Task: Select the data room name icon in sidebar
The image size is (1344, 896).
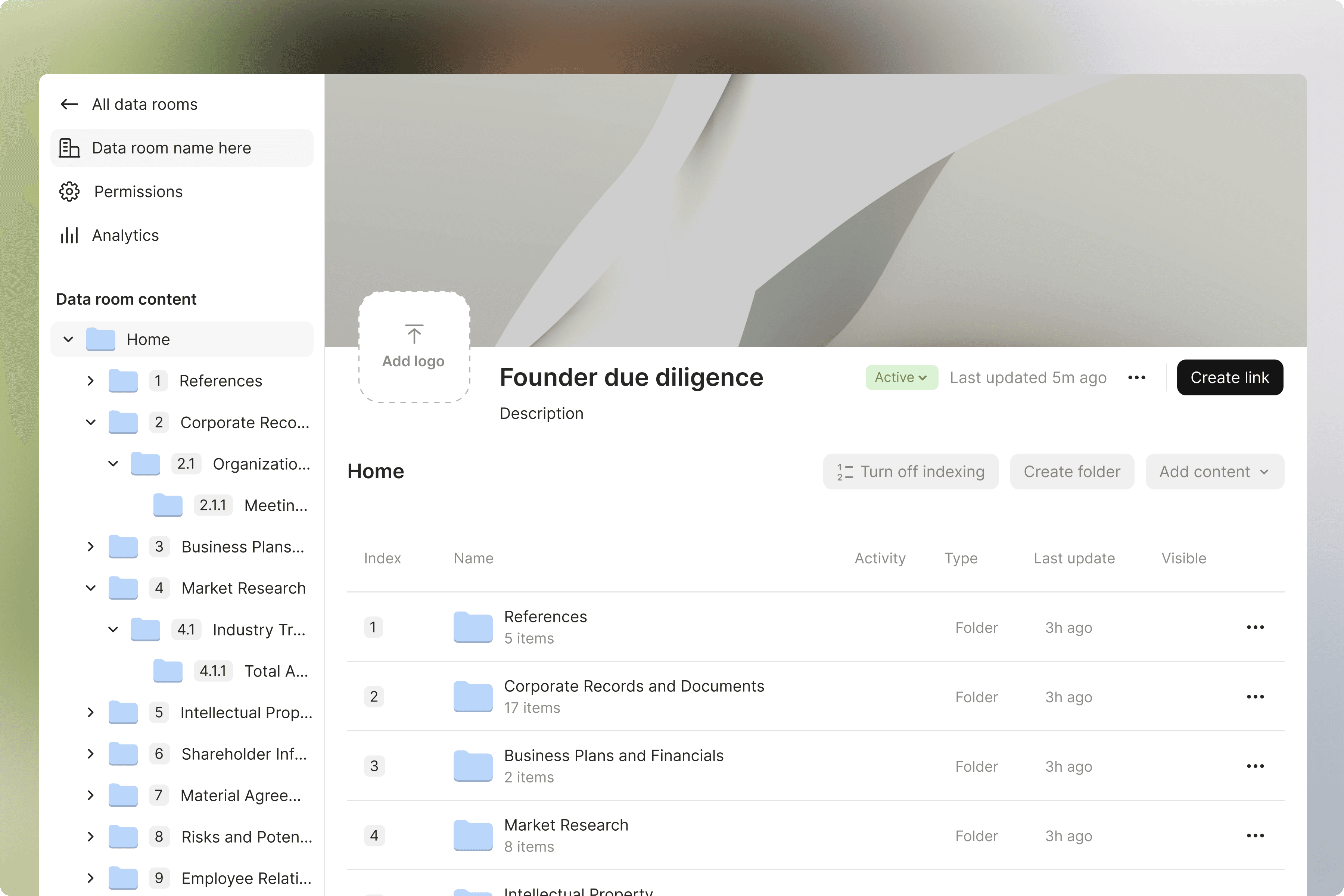Action: (69, 147)
